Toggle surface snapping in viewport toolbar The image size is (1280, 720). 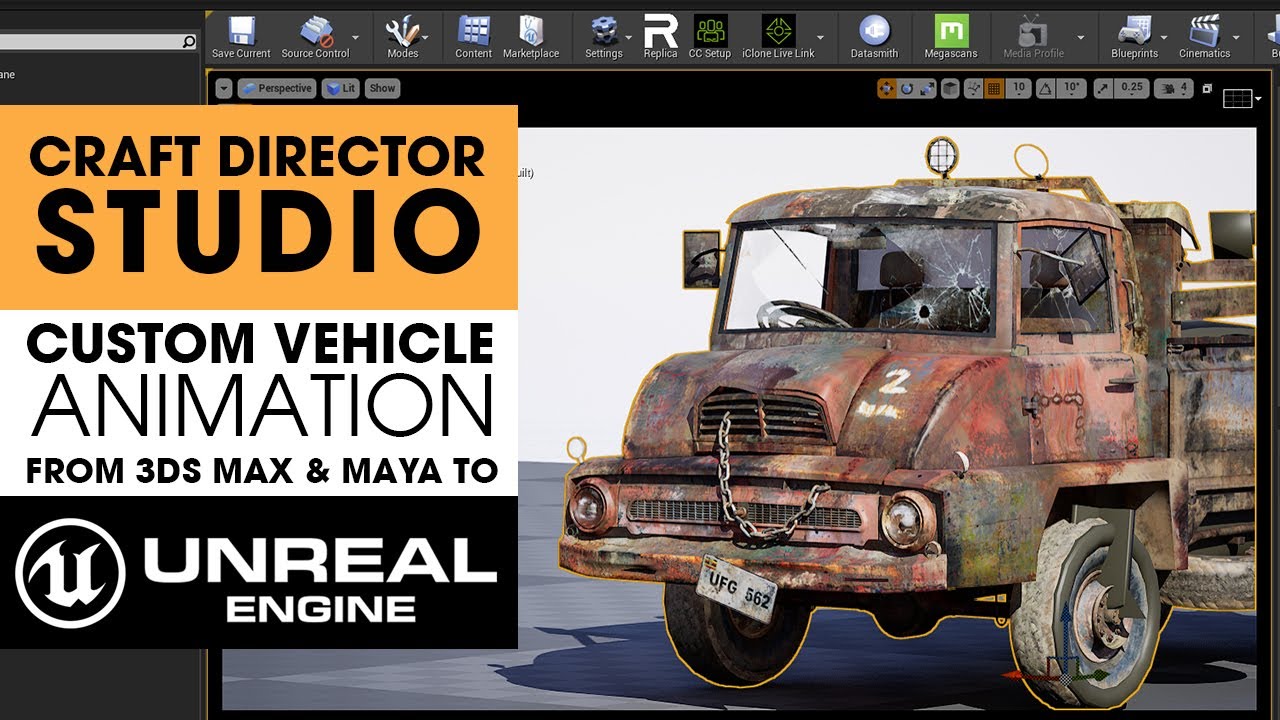point(975,89)
